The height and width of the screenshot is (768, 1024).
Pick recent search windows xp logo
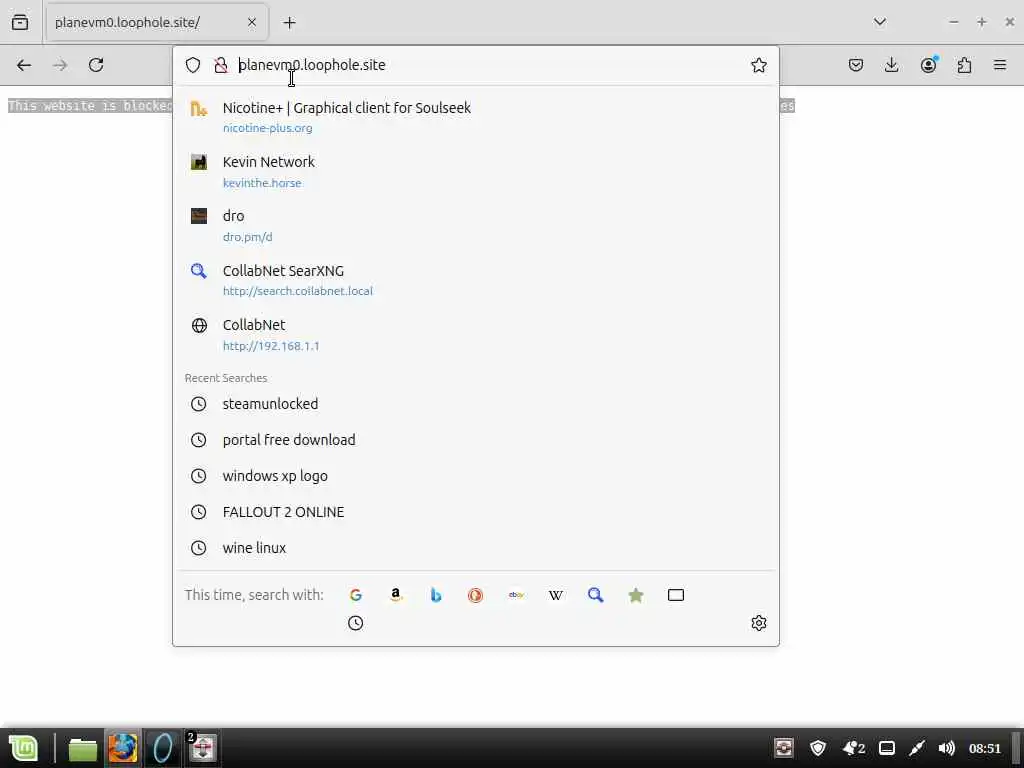tap(475, 475)
